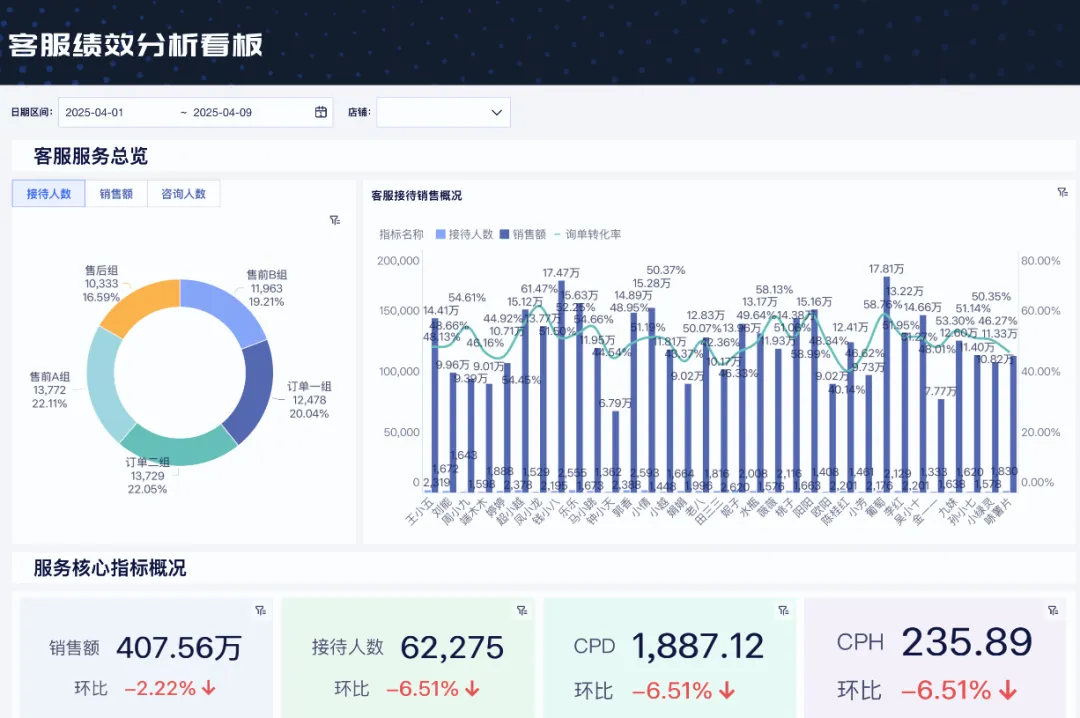Switch to 销售额 tab above donut chart
1080x718 pixels.
116,194
